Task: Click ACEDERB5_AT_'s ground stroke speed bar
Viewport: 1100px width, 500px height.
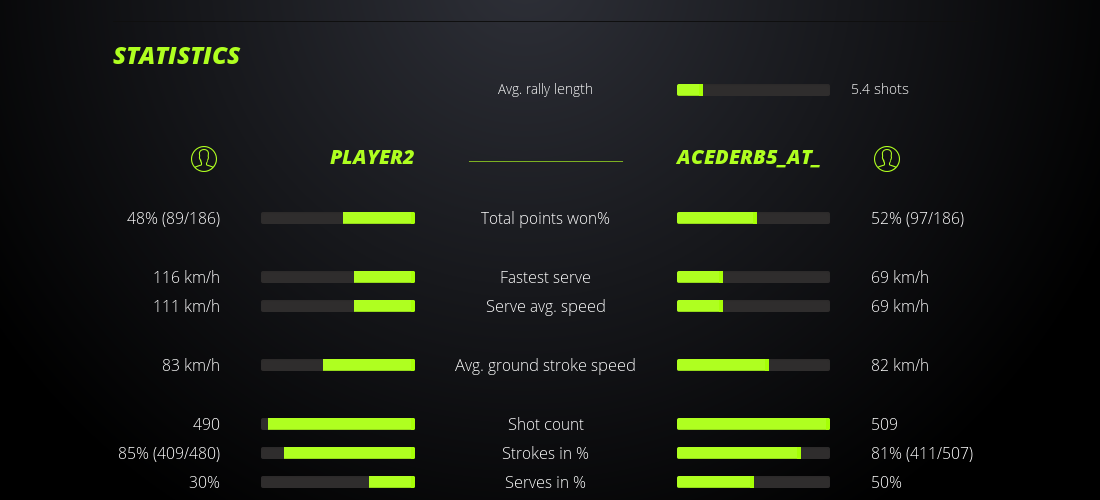Action: click(753, 365)
